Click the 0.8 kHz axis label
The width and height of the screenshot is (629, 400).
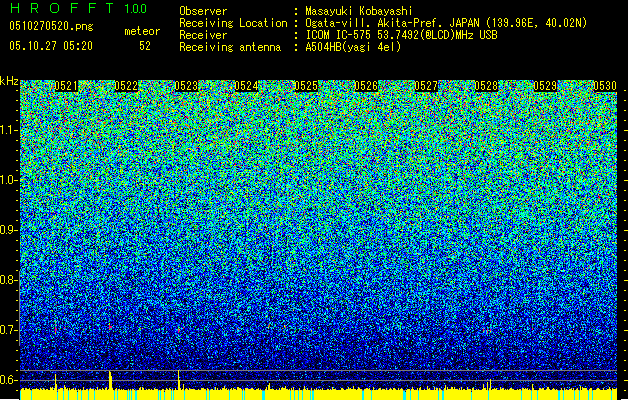coord(8,280)
